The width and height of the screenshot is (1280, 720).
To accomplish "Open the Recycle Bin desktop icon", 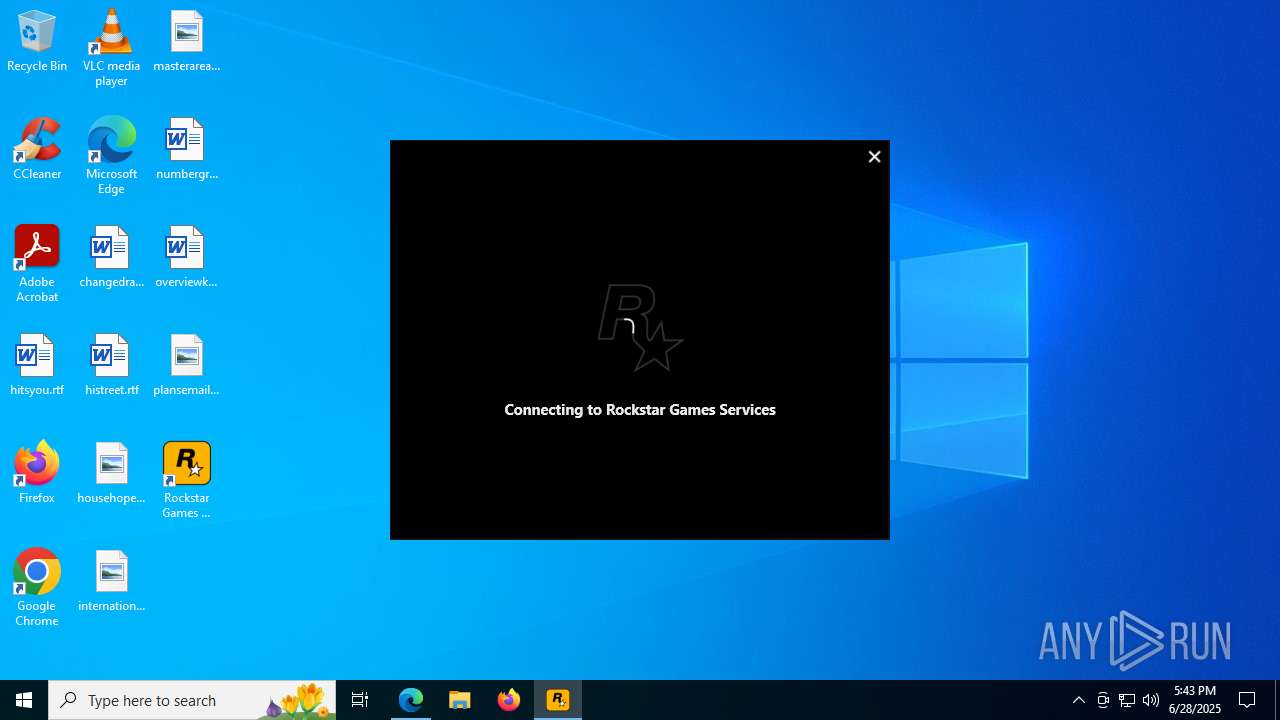I will pyautogui.click(x=37, y=42).
